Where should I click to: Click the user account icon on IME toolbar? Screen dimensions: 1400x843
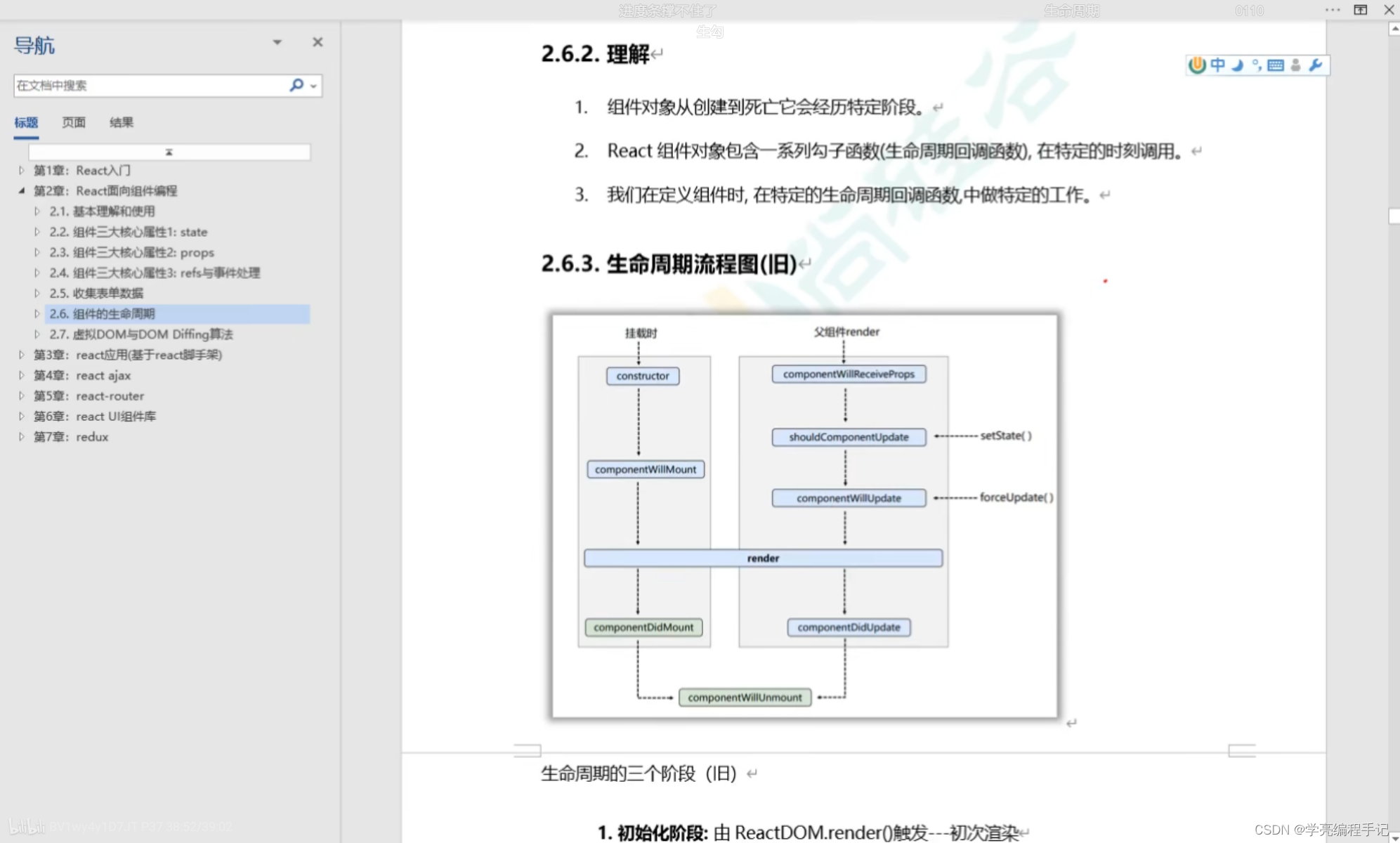pos(1296,65)
